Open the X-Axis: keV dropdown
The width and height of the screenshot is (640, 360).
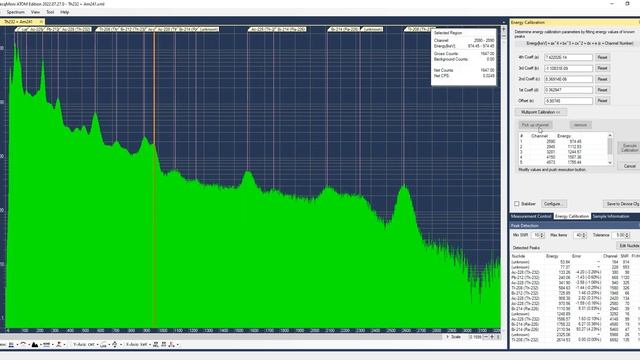138,345
